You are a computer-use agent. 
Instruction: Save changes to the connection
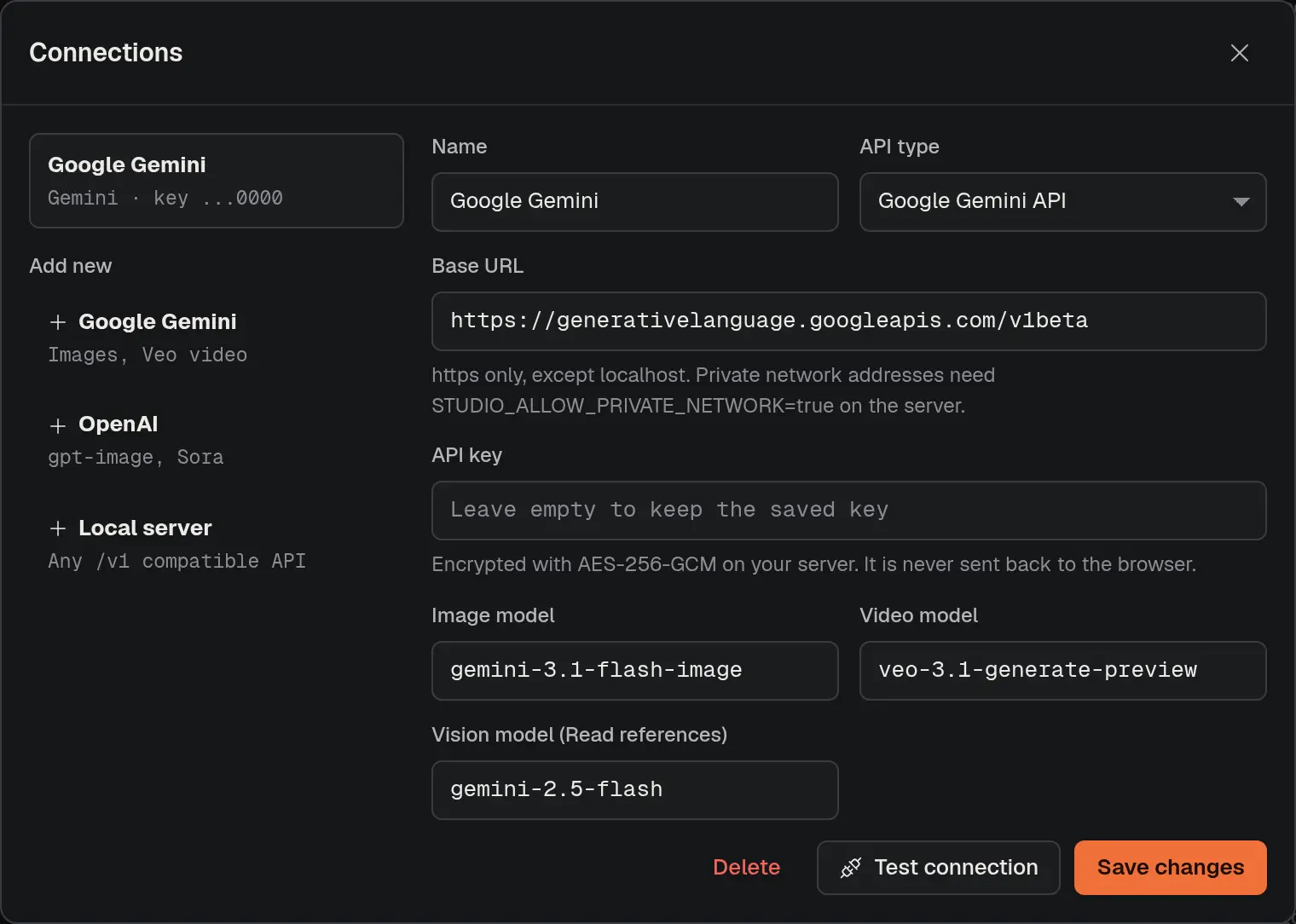pyautogui.click(x=1171, y=868)
